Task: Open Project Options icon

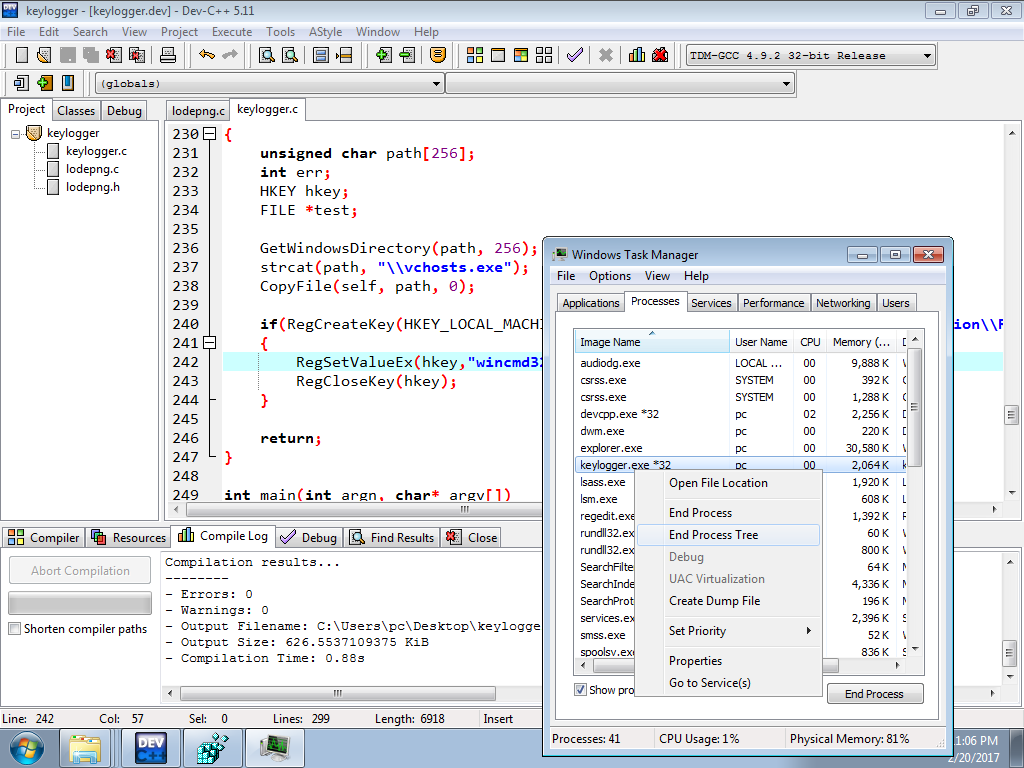Action: click(438, 55)
